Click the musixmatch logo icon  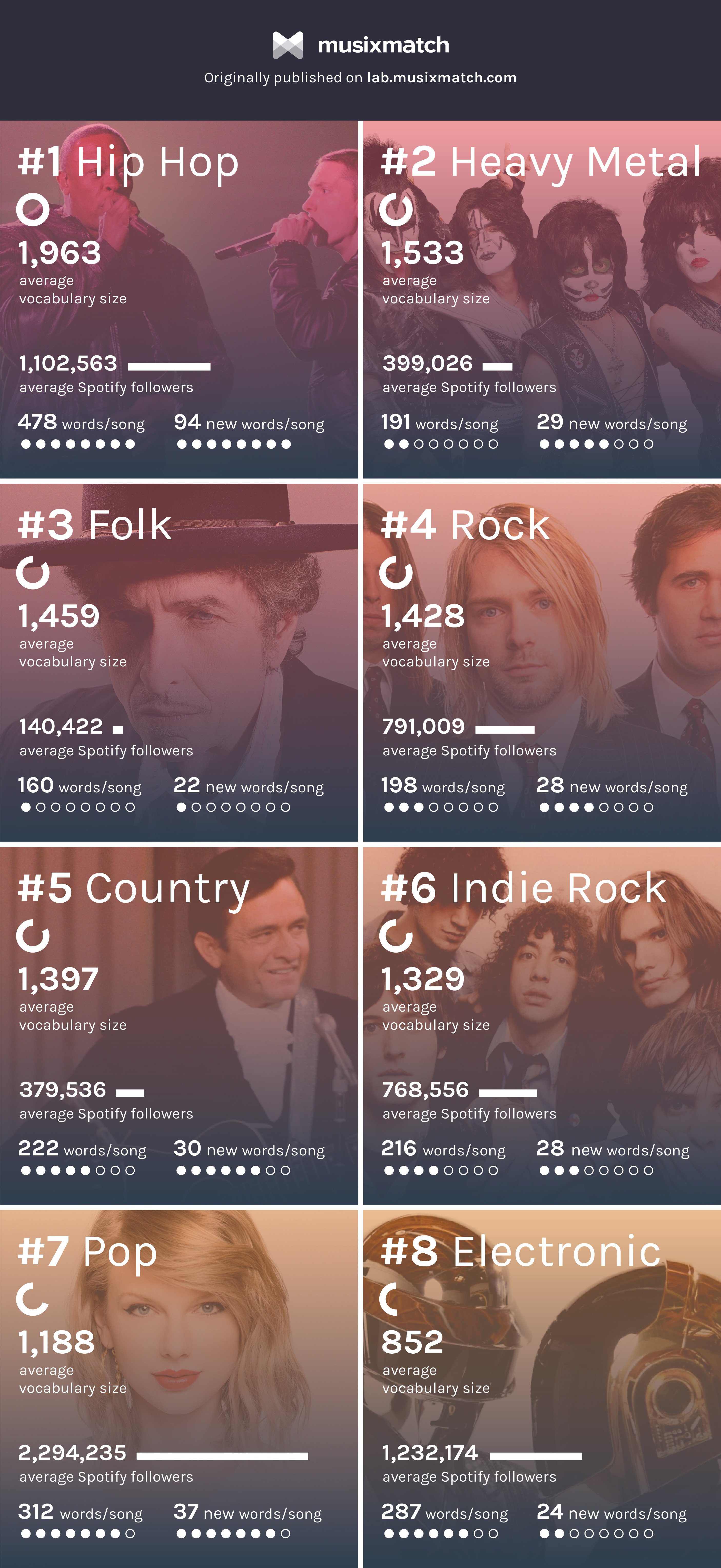click(x=288, y=45)
